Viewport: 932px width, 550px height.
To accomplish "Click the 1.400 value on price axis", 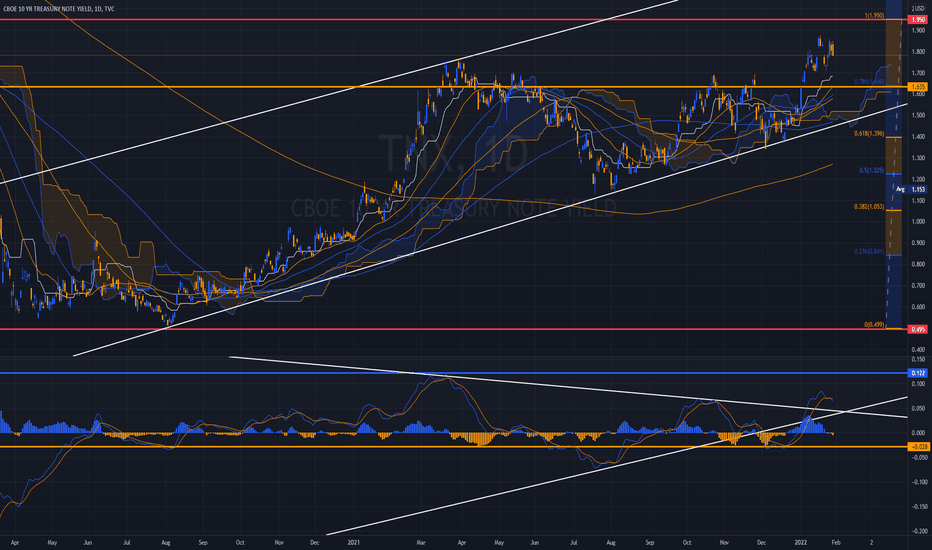I will (918, 137).
